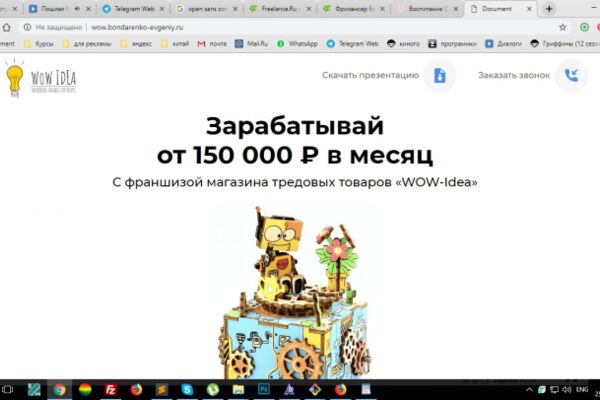
Task: Open the Курсы bookmark folder
Action: click(x=39, y=44)
